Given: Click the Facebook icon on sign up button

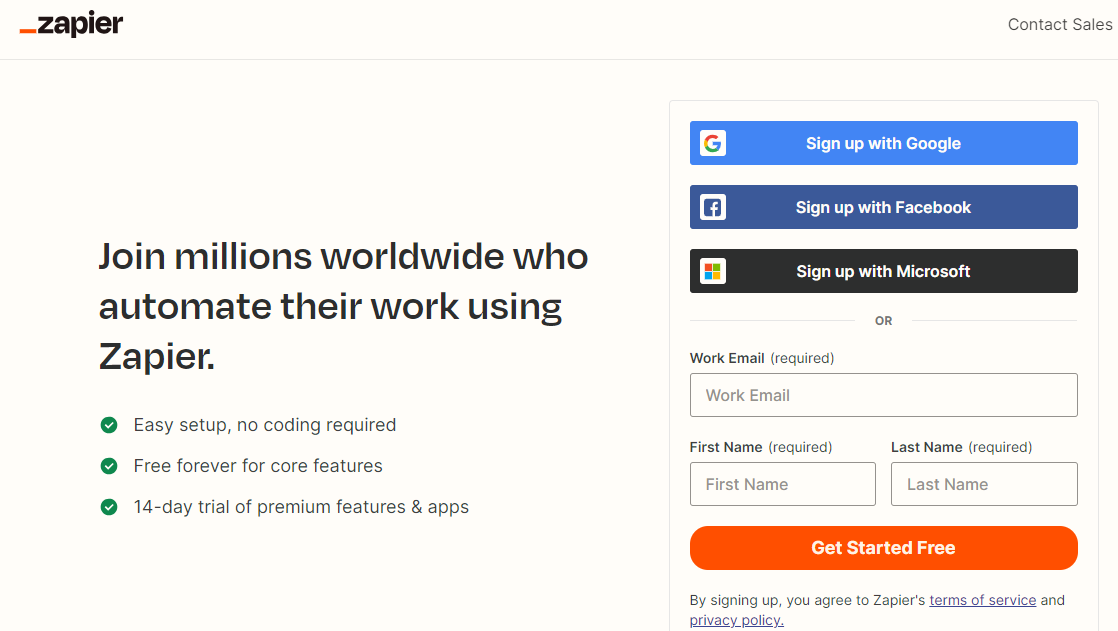Looking at the screenshot, I should click(x=712, y=207).
